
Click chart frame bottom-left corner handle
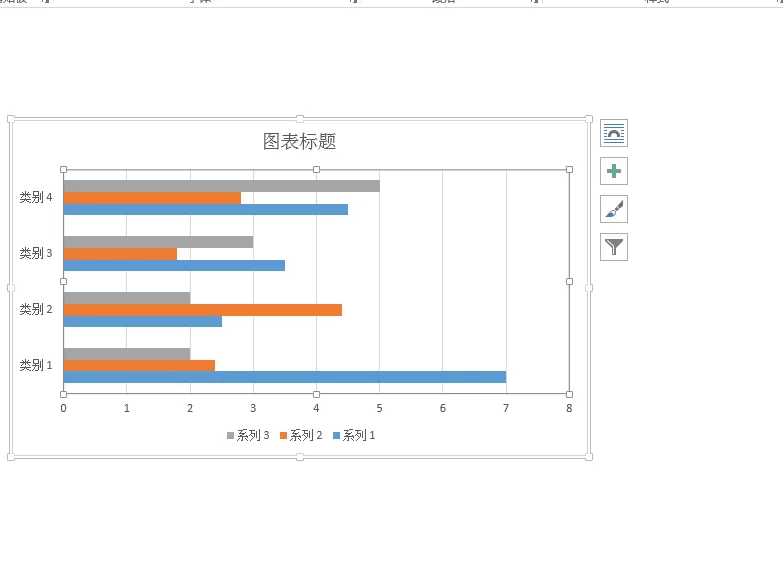coord(11,457)
